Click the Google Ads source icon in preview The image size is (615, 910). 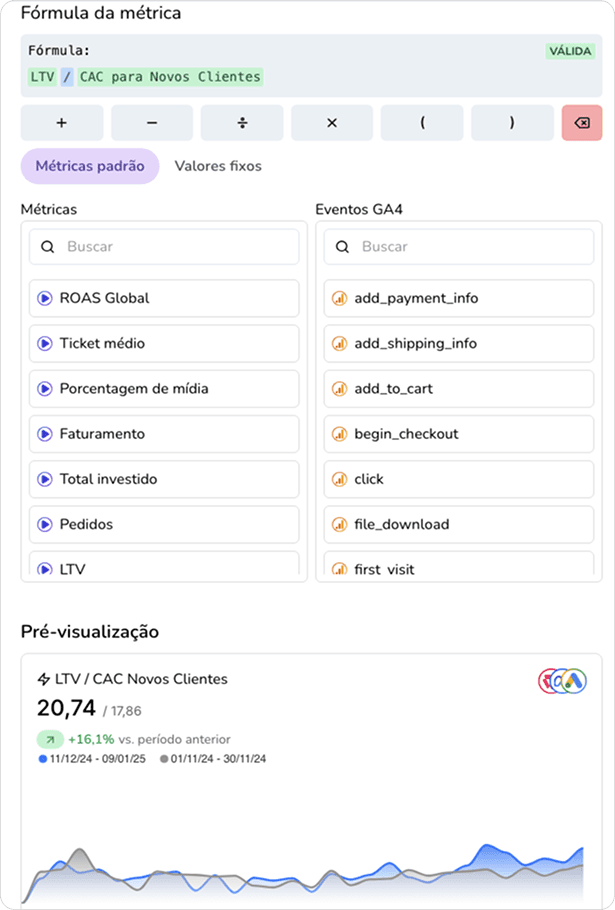pos(573,681)
